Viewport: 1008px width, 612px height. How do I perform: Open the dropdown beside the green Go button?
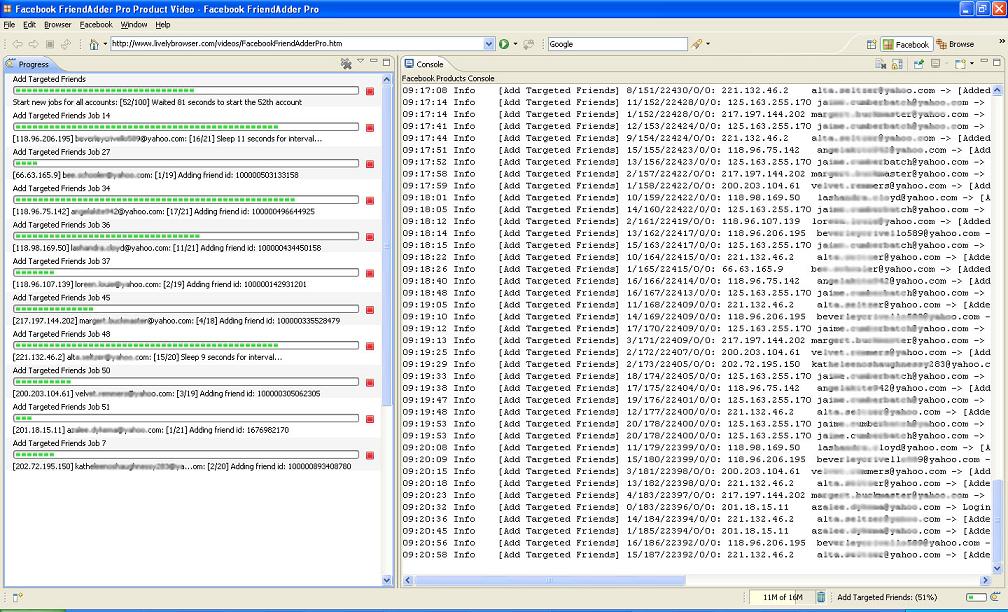pyautogui.click(x=515, y=44)
